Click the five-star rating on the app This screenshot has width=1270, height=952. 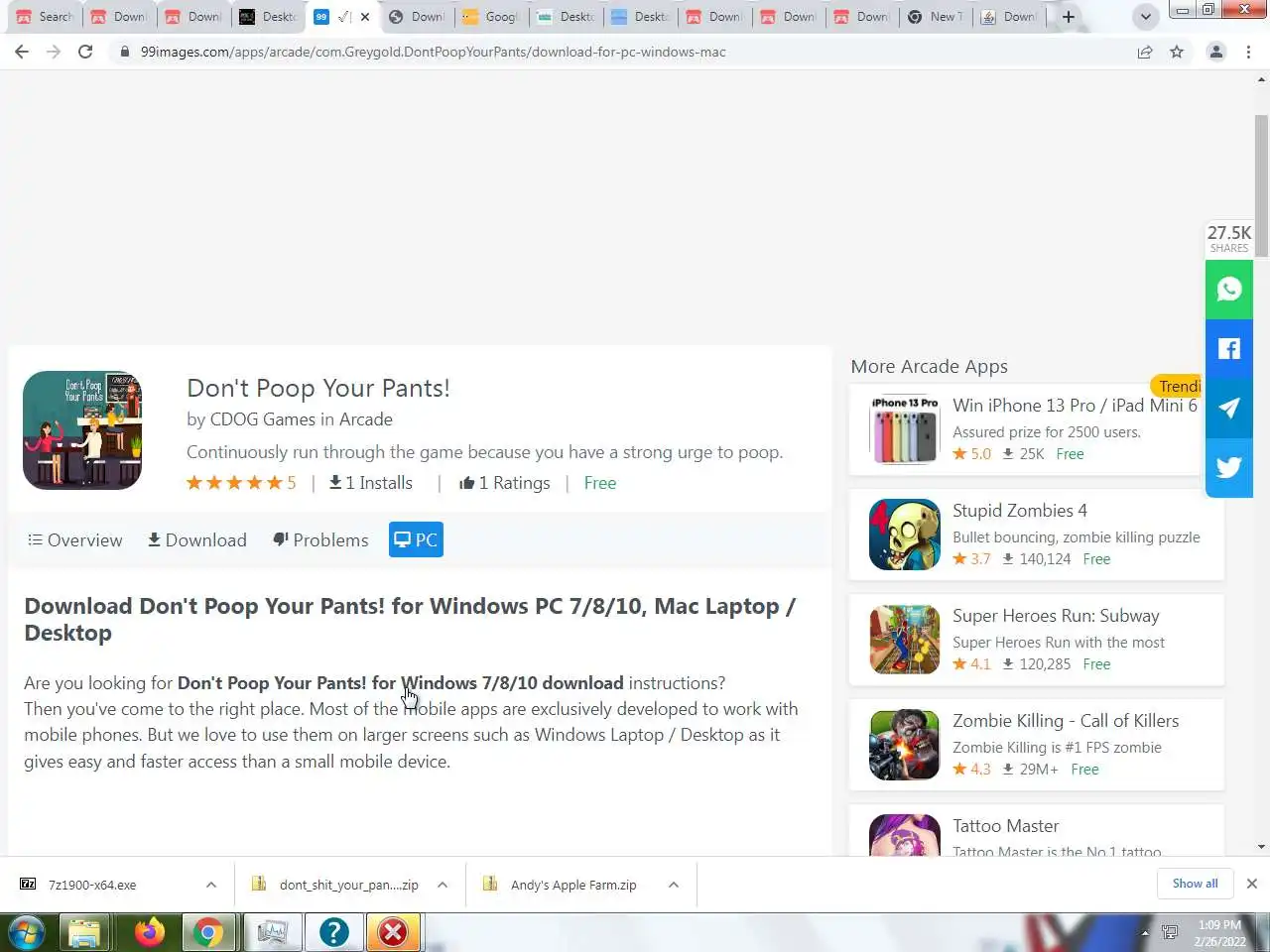point(241,483)
